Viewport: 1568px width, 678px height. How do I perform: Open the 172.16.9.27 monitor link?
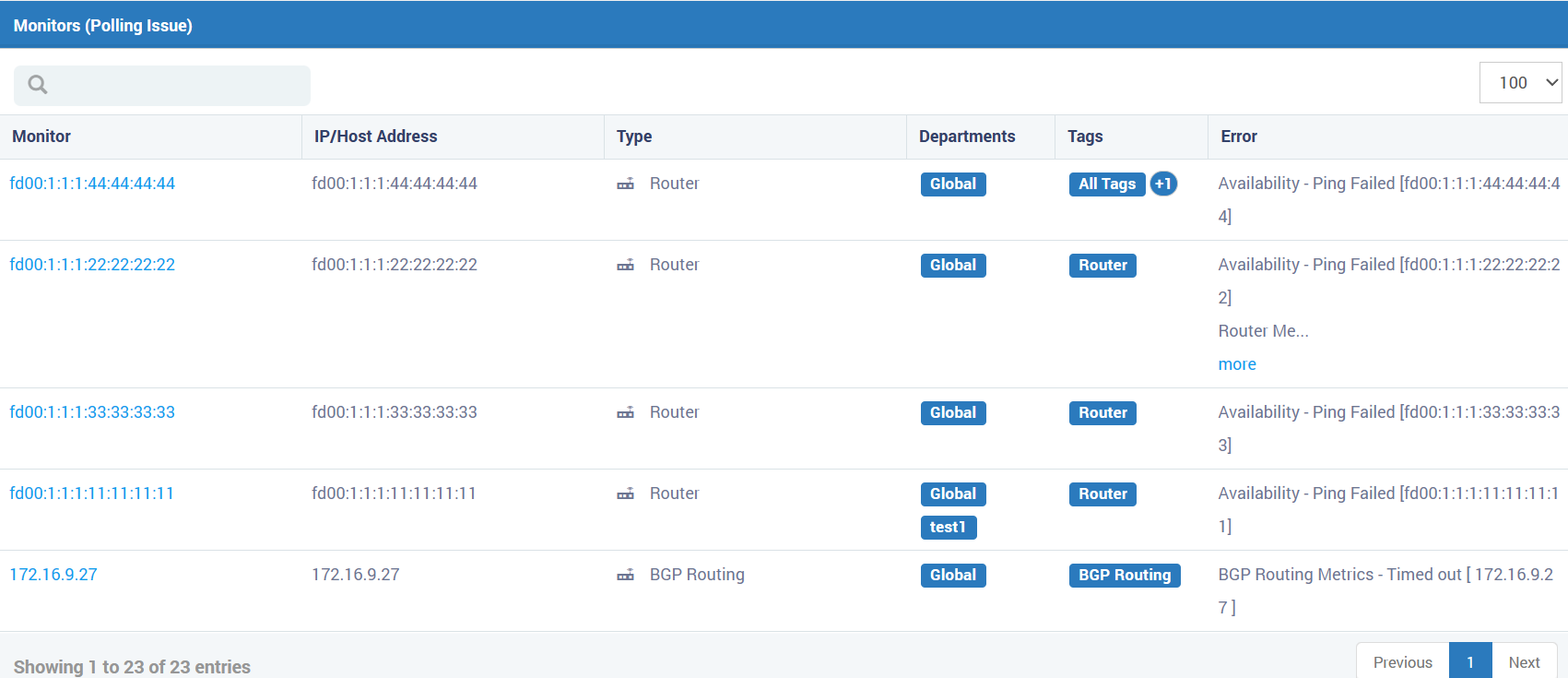click(53, 575)
